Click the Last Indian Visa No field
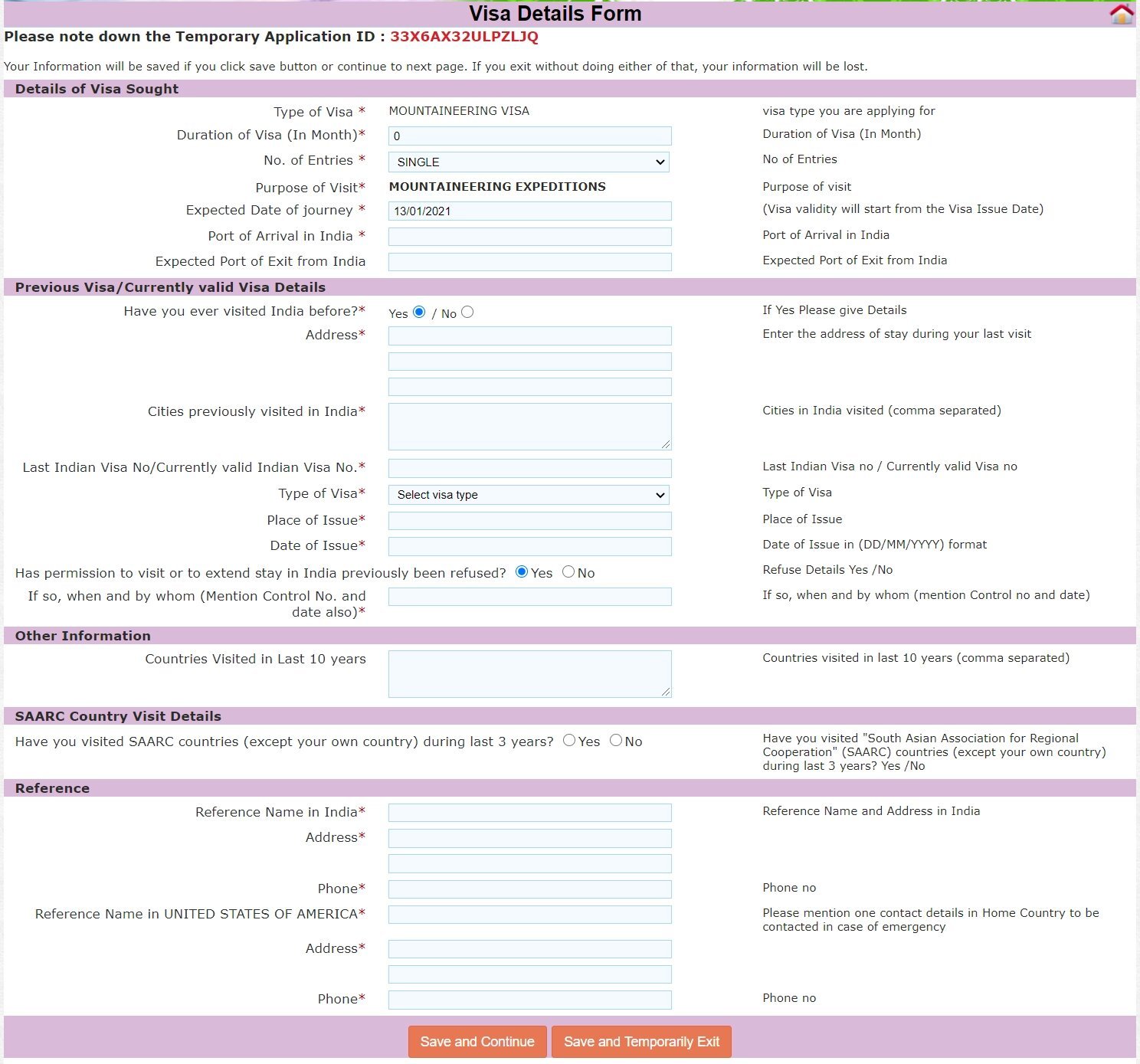1140x1064 pixels. pyautogui.click(x=530, y=468)
